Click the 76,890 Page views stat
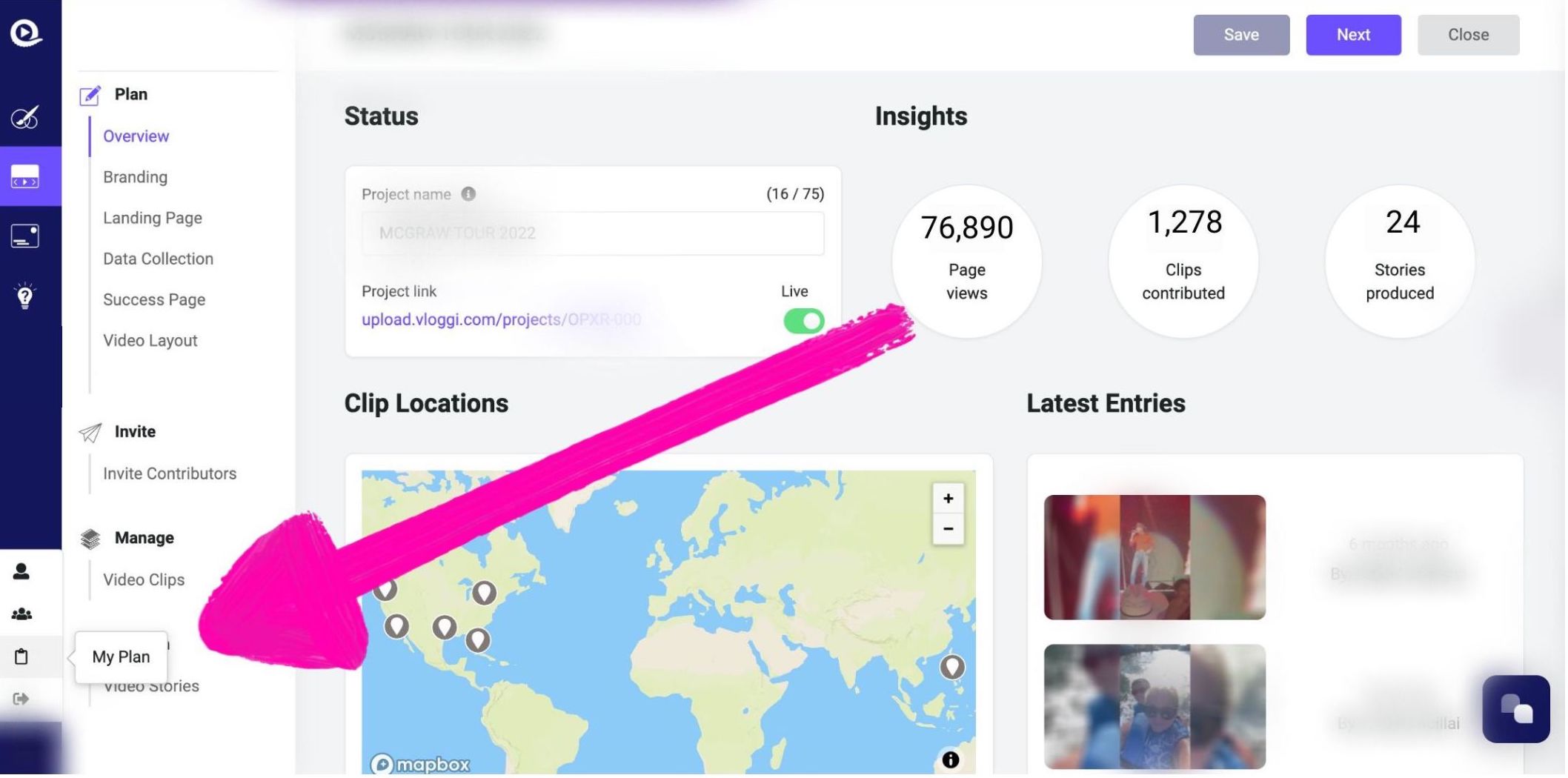This screenshot has height=778, width=1568. [x=968, y=262]
